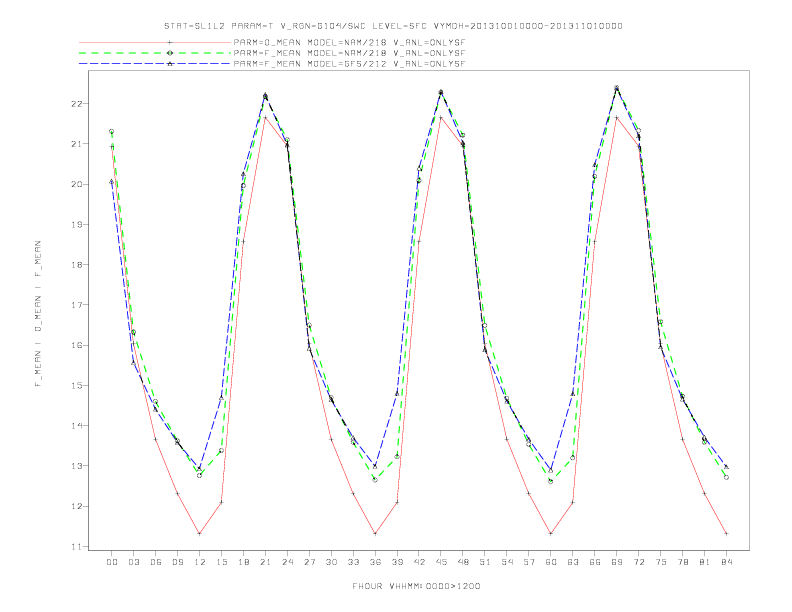Click the chart title starting with STAT=SL1L2

click(x=393, y=26)
